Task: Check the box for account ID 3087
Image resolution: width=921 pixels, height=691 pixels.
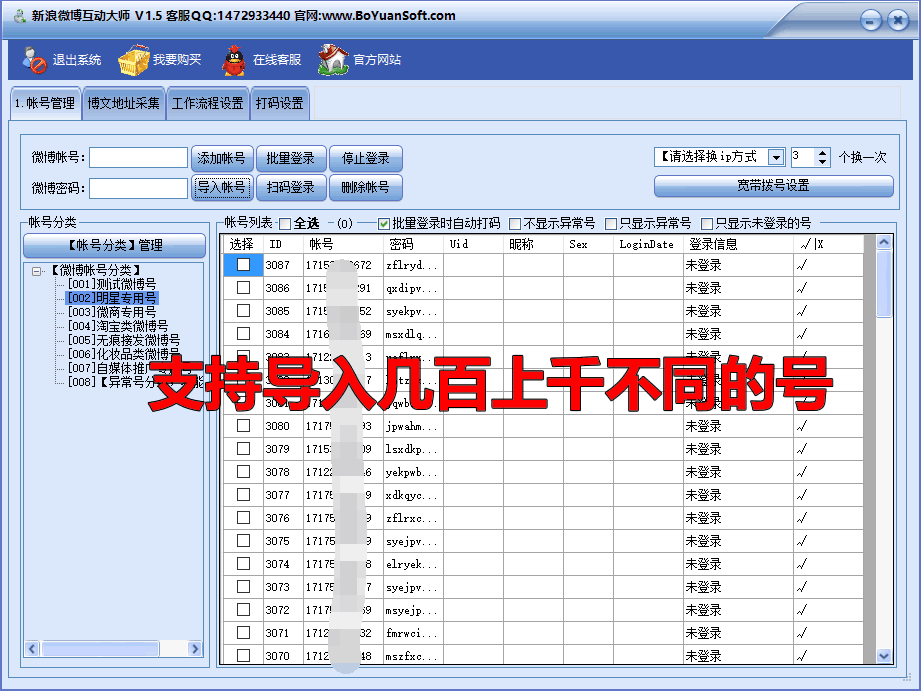Action: 243,265
